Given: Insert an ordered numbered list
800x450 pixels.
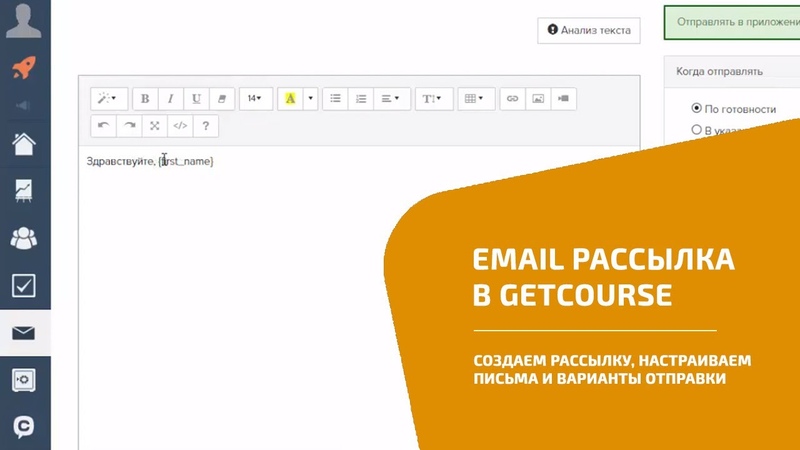Looking at the screenshot, I should pyautogui.click(x=361, y=98).
